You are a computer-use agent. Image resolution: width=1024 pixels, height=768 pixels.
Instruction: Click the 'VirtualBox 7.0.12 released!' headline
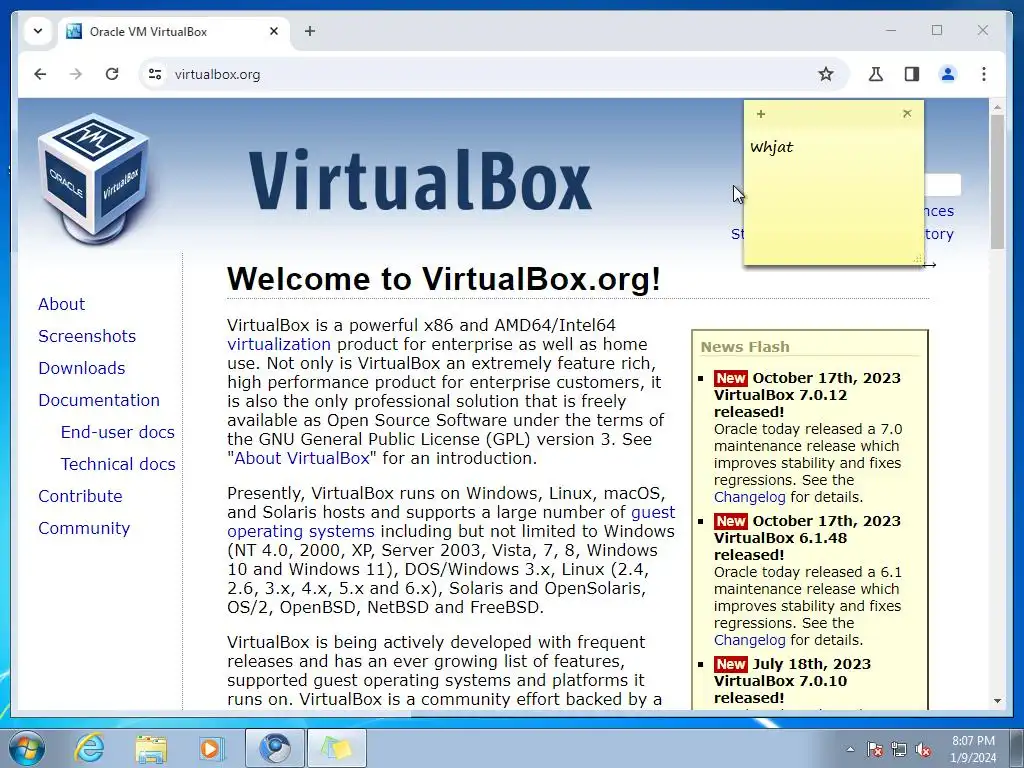coord(780,404)
